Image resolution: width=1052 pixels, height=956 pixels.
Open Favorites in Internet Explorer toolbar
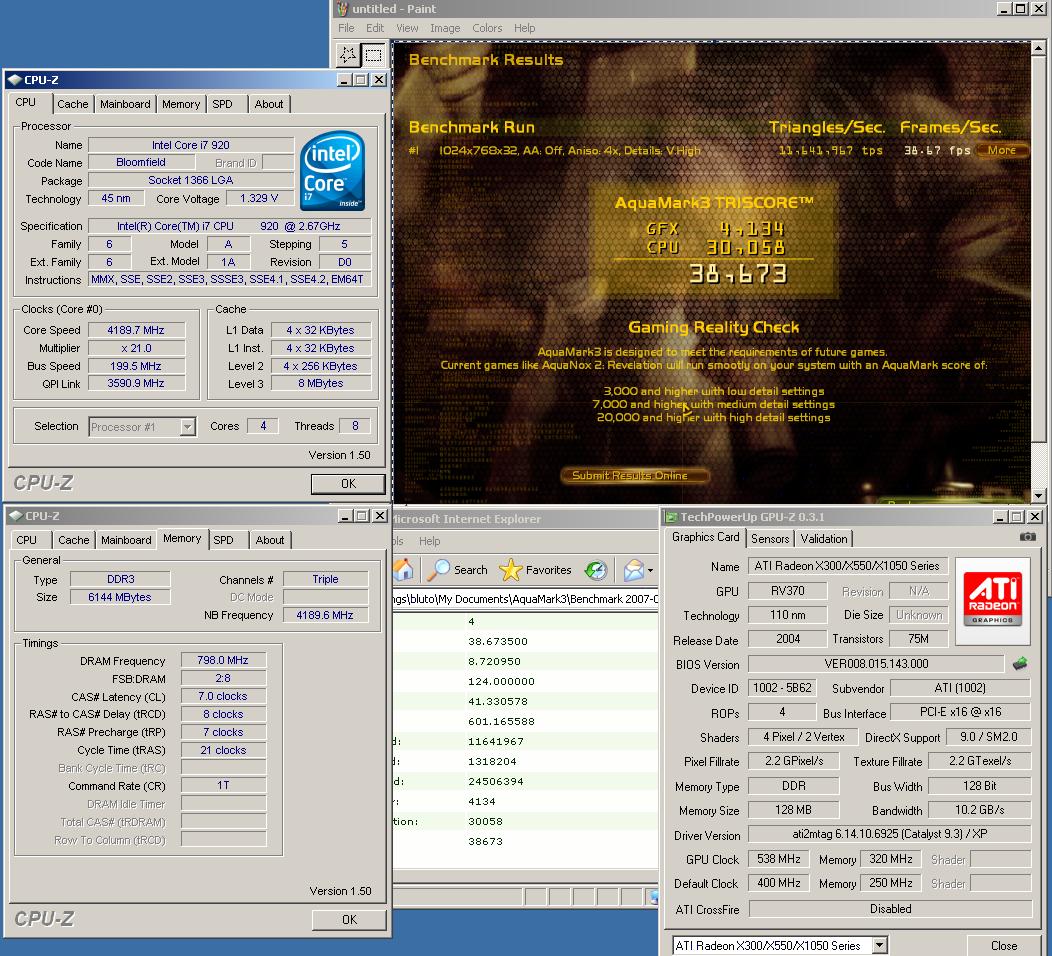pos(535,570)
